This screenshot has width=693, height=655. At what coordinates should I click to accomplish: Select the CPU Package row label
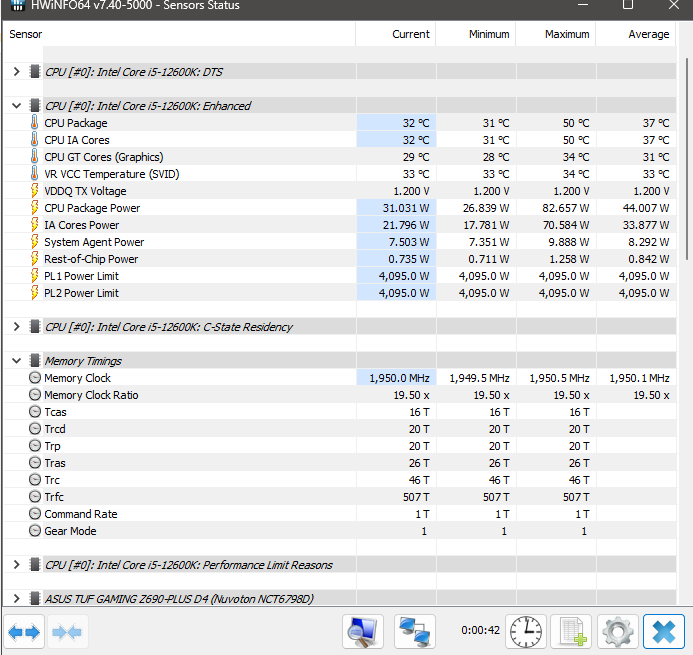point(76,123)
